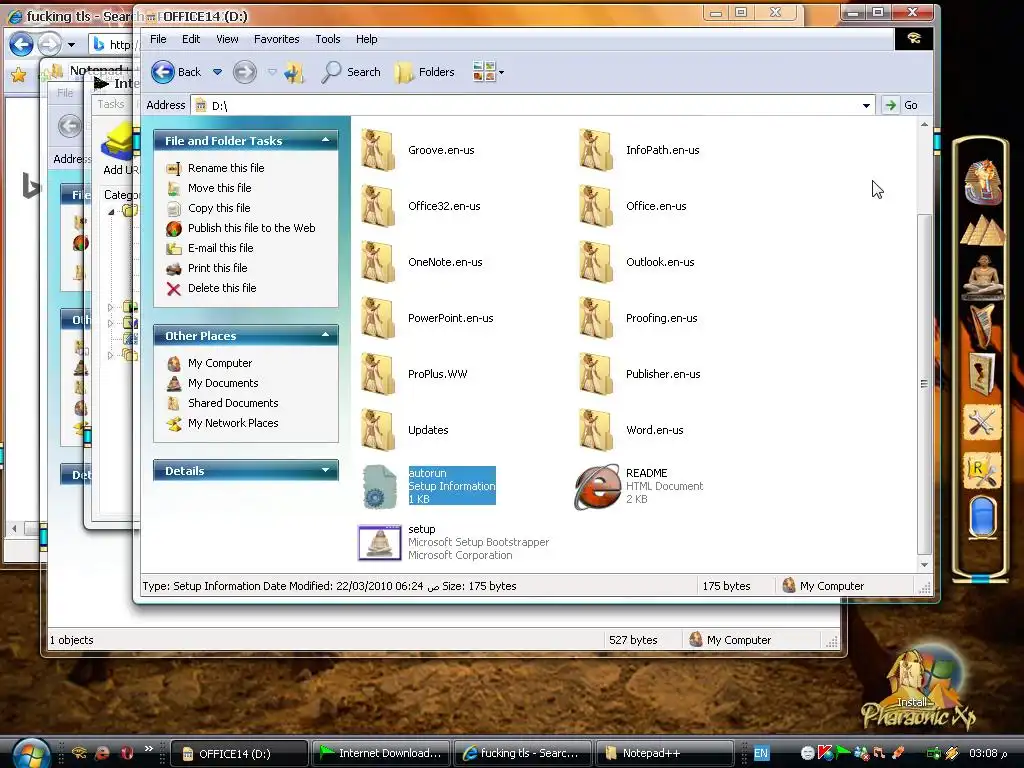Open the Back history dropdown arrow
This screenshot has width=1024, height=768.
(x=217, y=72)
